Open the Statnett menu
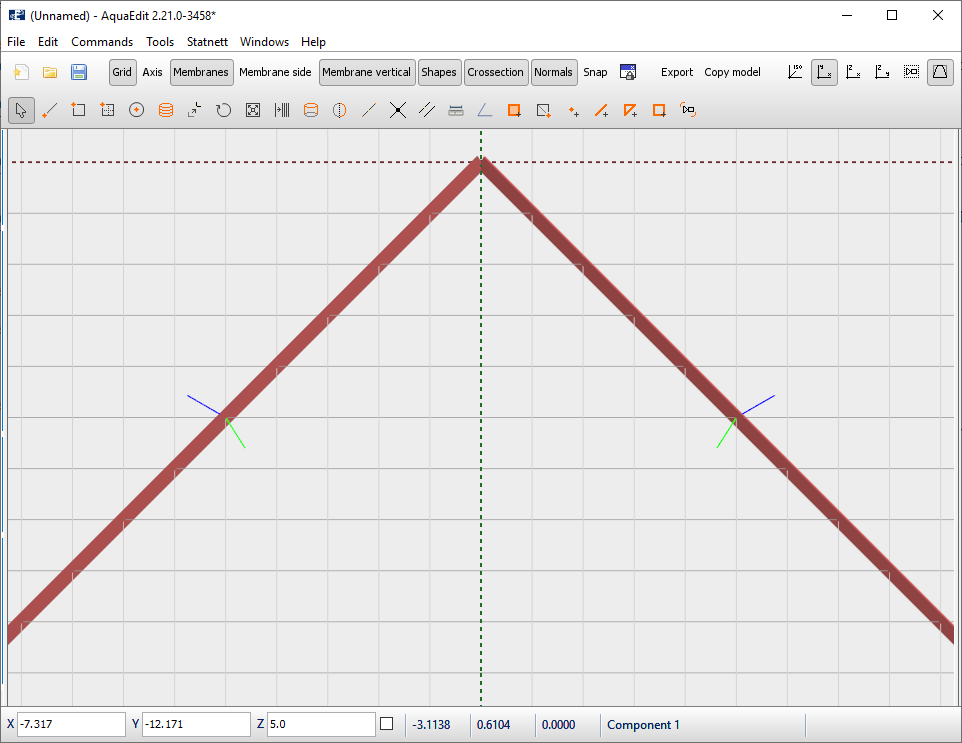The width and height of the screenshot is (962, 743). [x=207, y=42]
